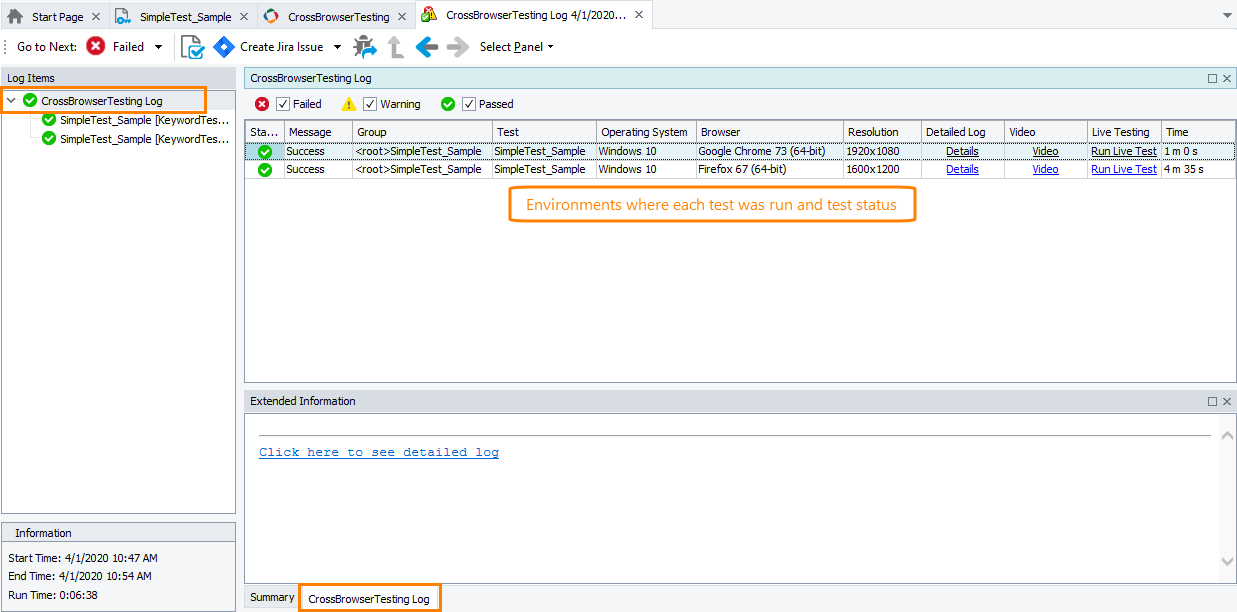Uncheck the Failed filter checkbox

283,104
